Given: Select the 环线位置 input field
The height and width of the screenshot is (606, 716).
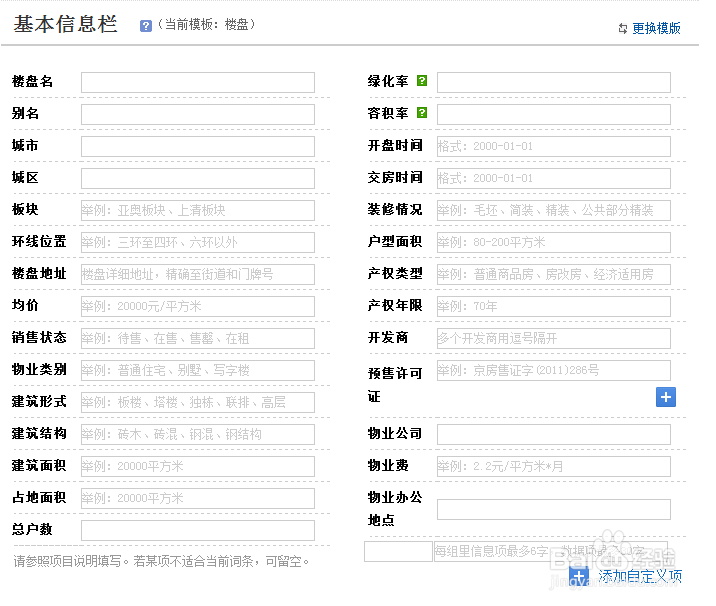Looking at the screenshot, I should click(x=198, y=242).
